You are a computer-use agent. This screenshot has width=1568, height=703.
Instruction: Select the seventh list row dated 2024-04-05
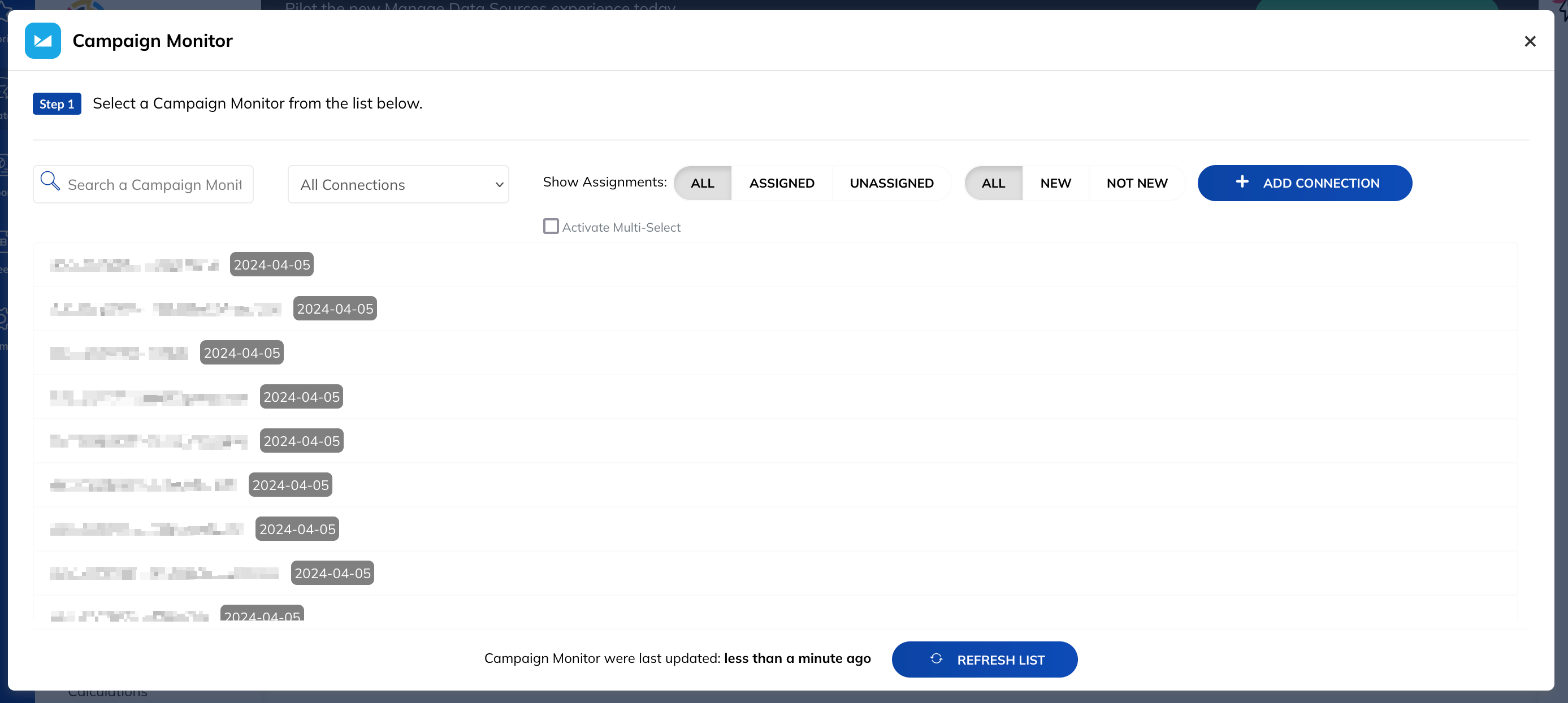coord(775,530)
